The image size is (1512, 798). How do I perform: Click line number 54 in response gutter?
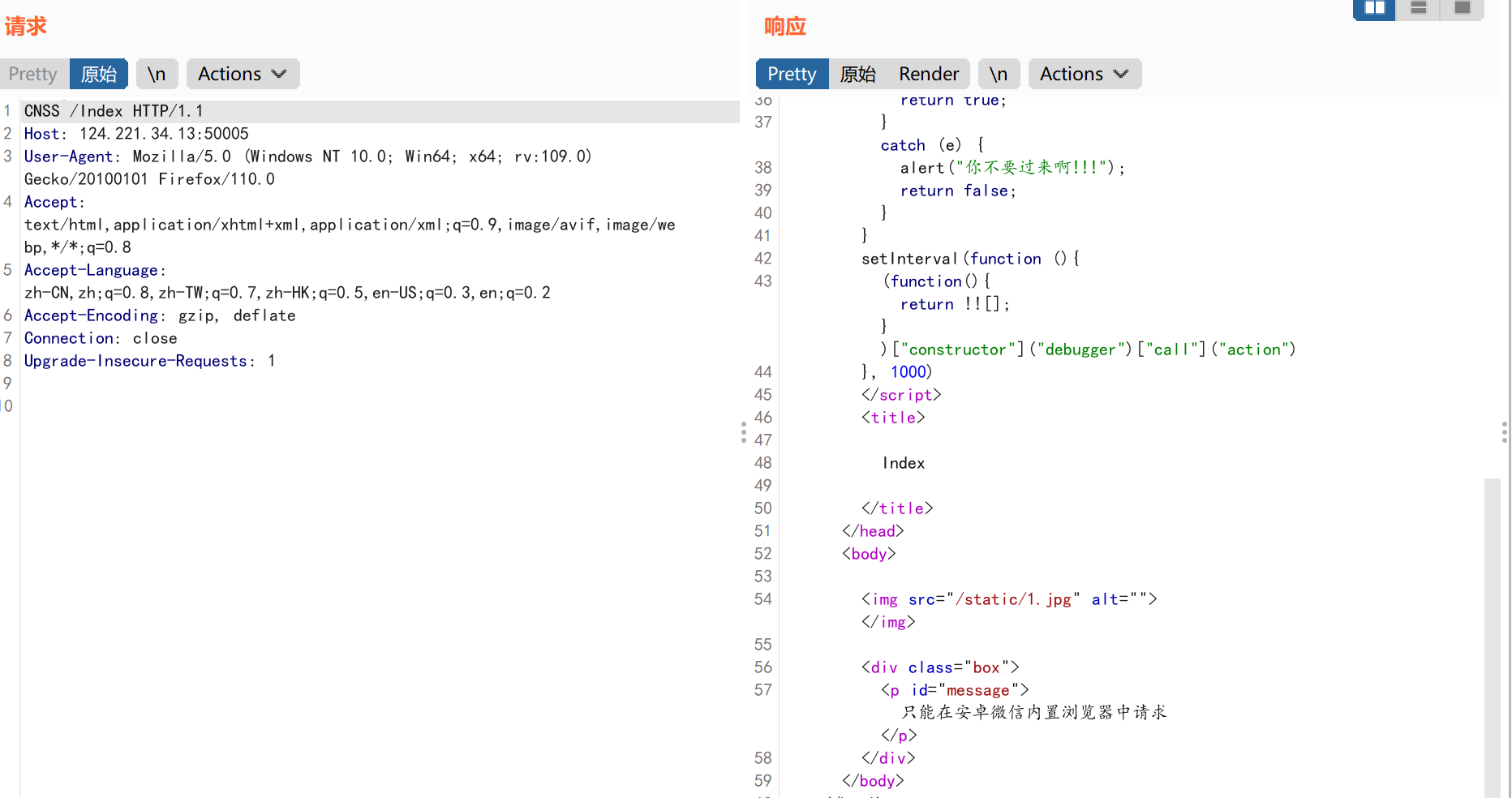pyautogui.click(x=763, y=599)
